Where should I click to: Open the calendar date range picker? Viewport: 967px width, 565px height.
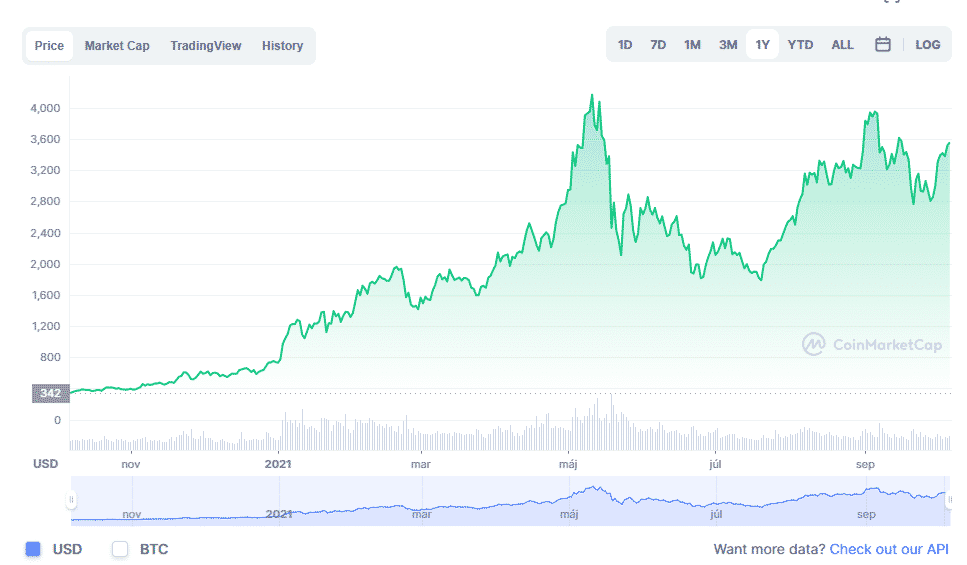point(882,45)
